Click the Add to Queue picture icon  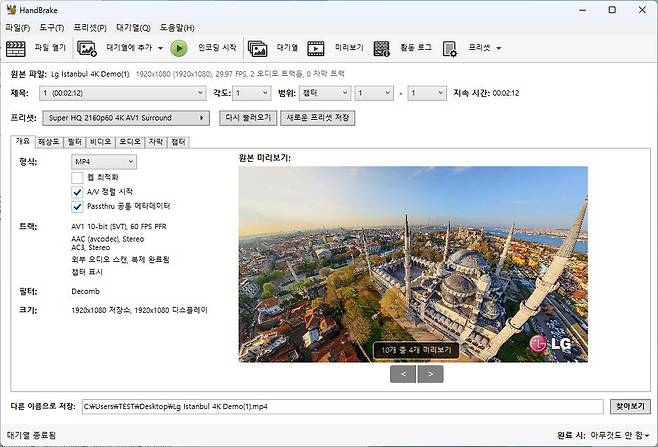(x=87, y=48)
